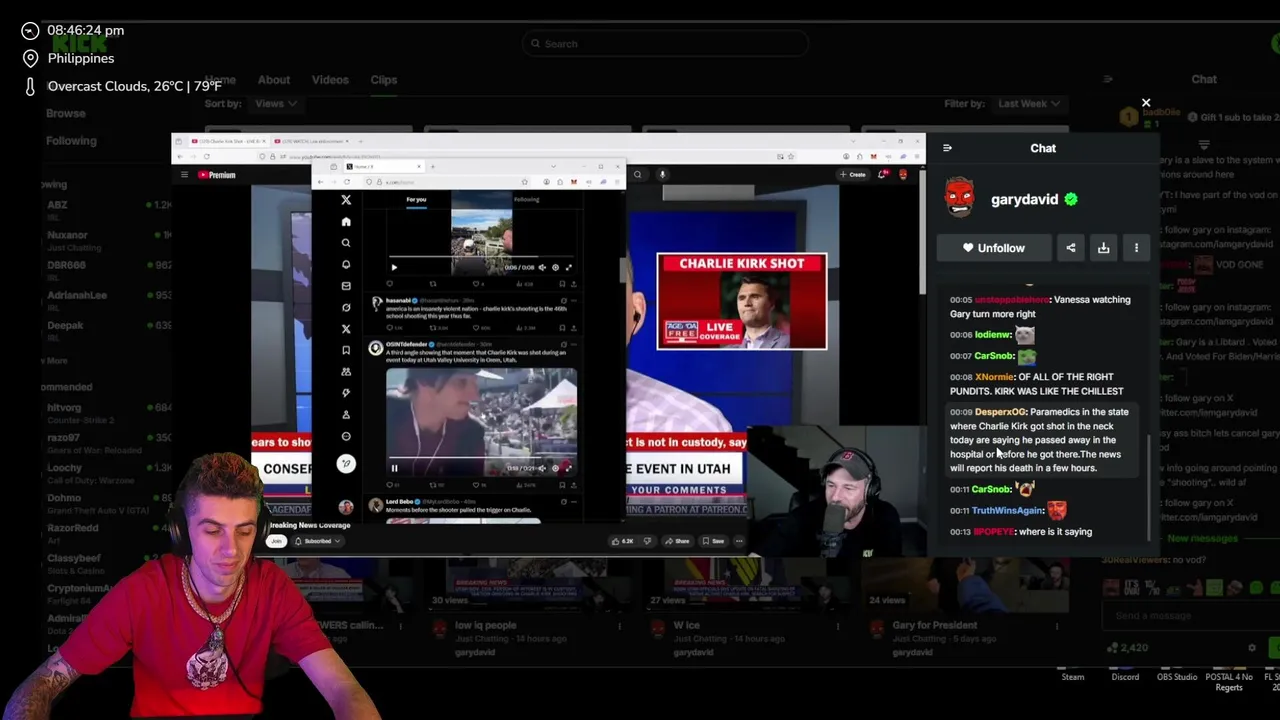Dislike the YouTube video in clip
The image size is (1280, 720).
(647, 541)
